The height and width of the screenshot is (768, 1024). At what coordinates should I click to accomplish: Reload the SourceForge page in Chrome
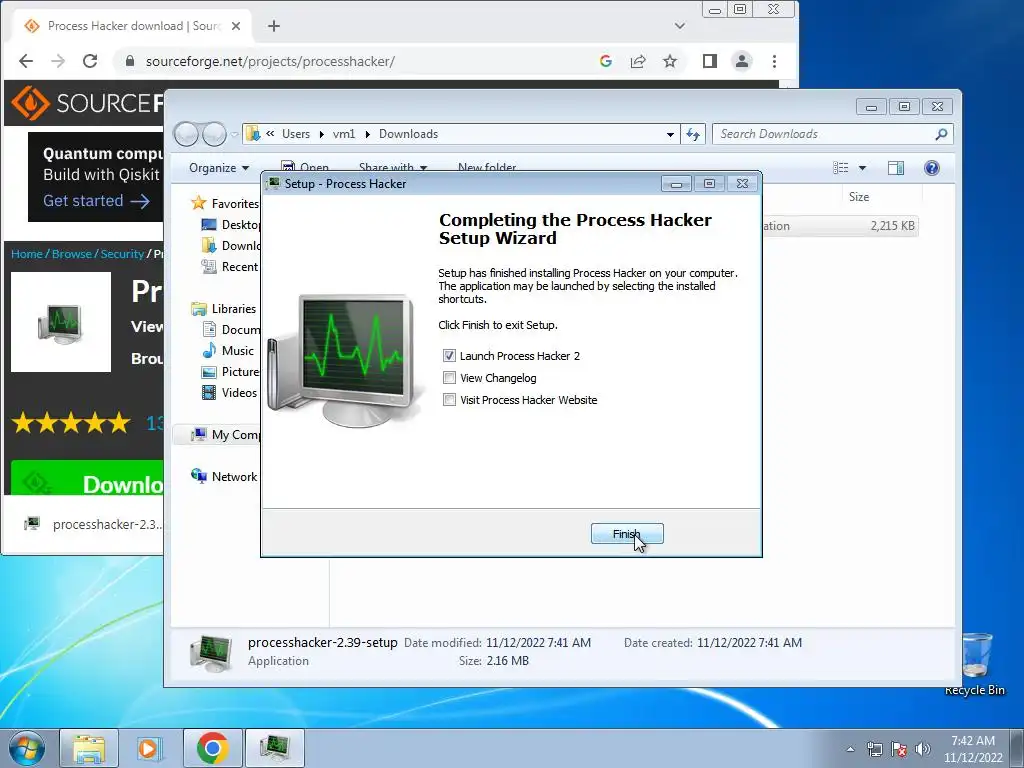pyautogui.click(x=90, y=61)
